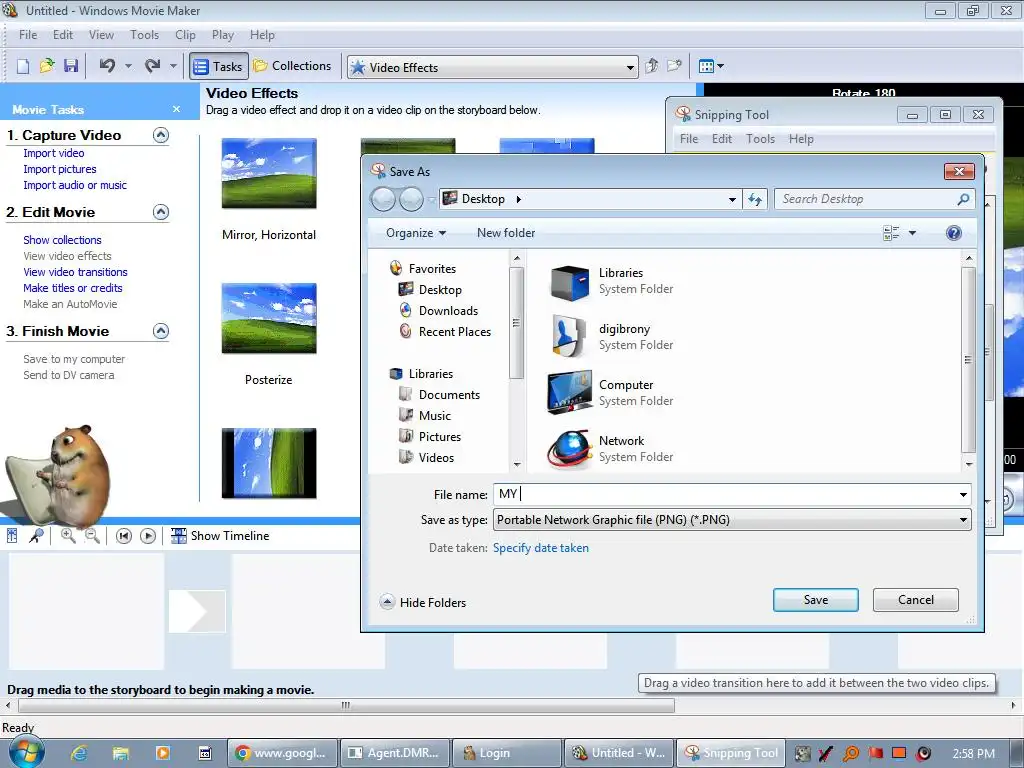This screenshot has width=1024, height=768.
Task: Open the Clip menu
Action: [x=185, y=35]
